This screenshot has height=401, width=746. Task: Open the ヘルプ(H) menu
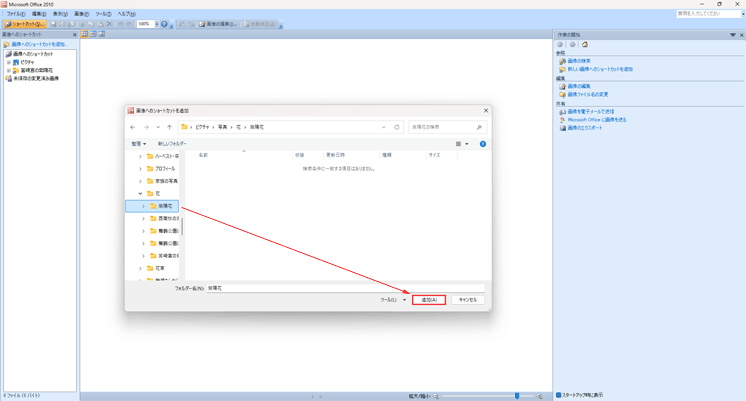(126, 14)
